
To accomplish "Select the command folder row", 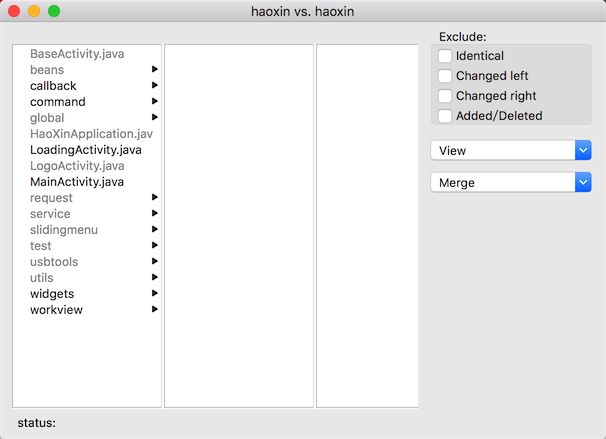I will (87, 102).
